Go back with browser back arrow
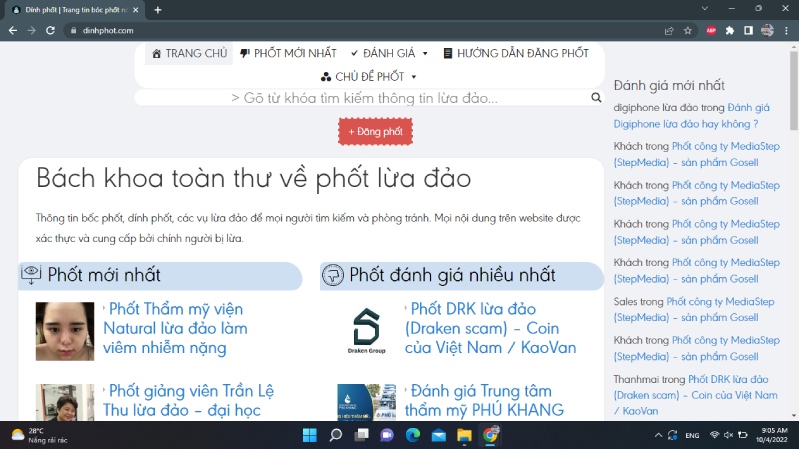 click(13, 31)
